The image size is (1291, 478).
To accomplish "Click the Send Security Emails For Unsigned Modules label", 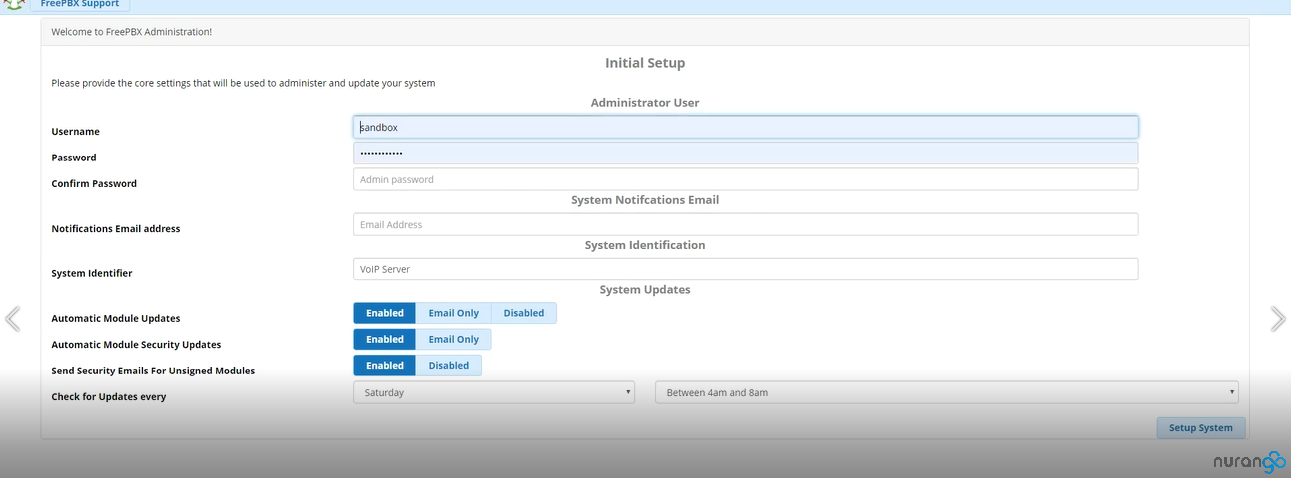I will 153,371.
